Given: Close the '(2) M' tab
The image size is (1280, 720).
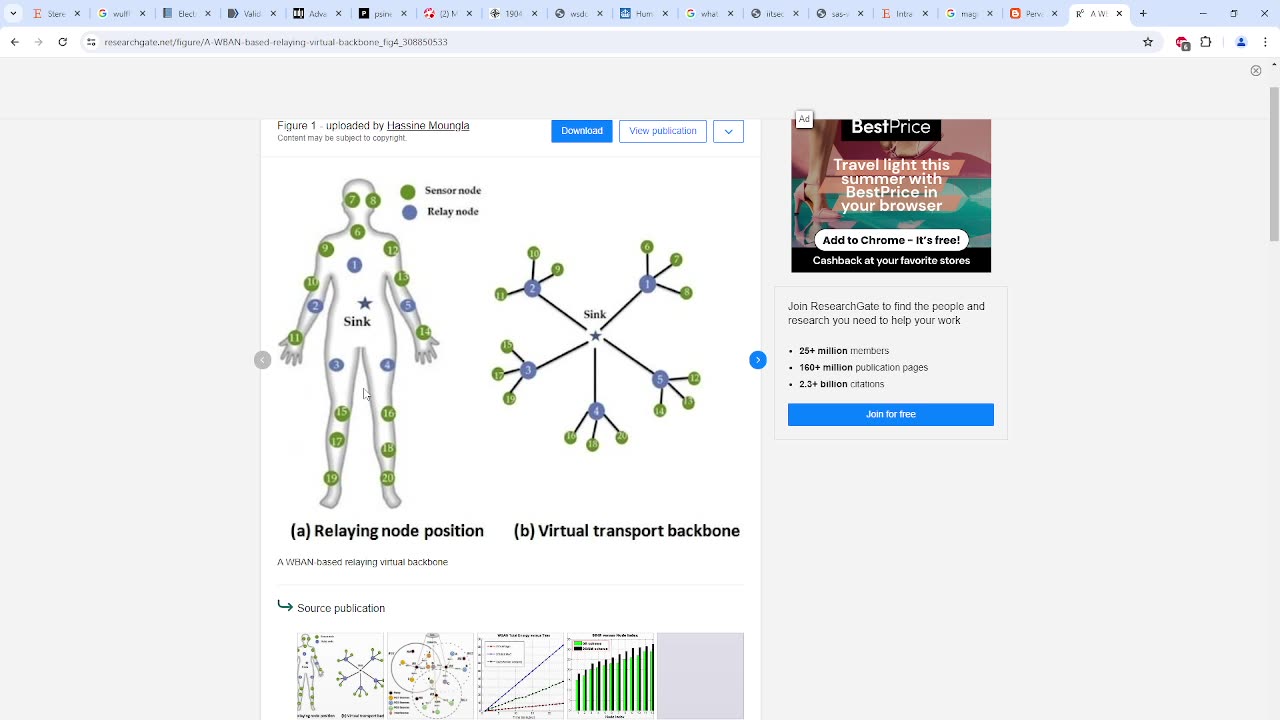Looking at the screenshot, I should (467, 14).
